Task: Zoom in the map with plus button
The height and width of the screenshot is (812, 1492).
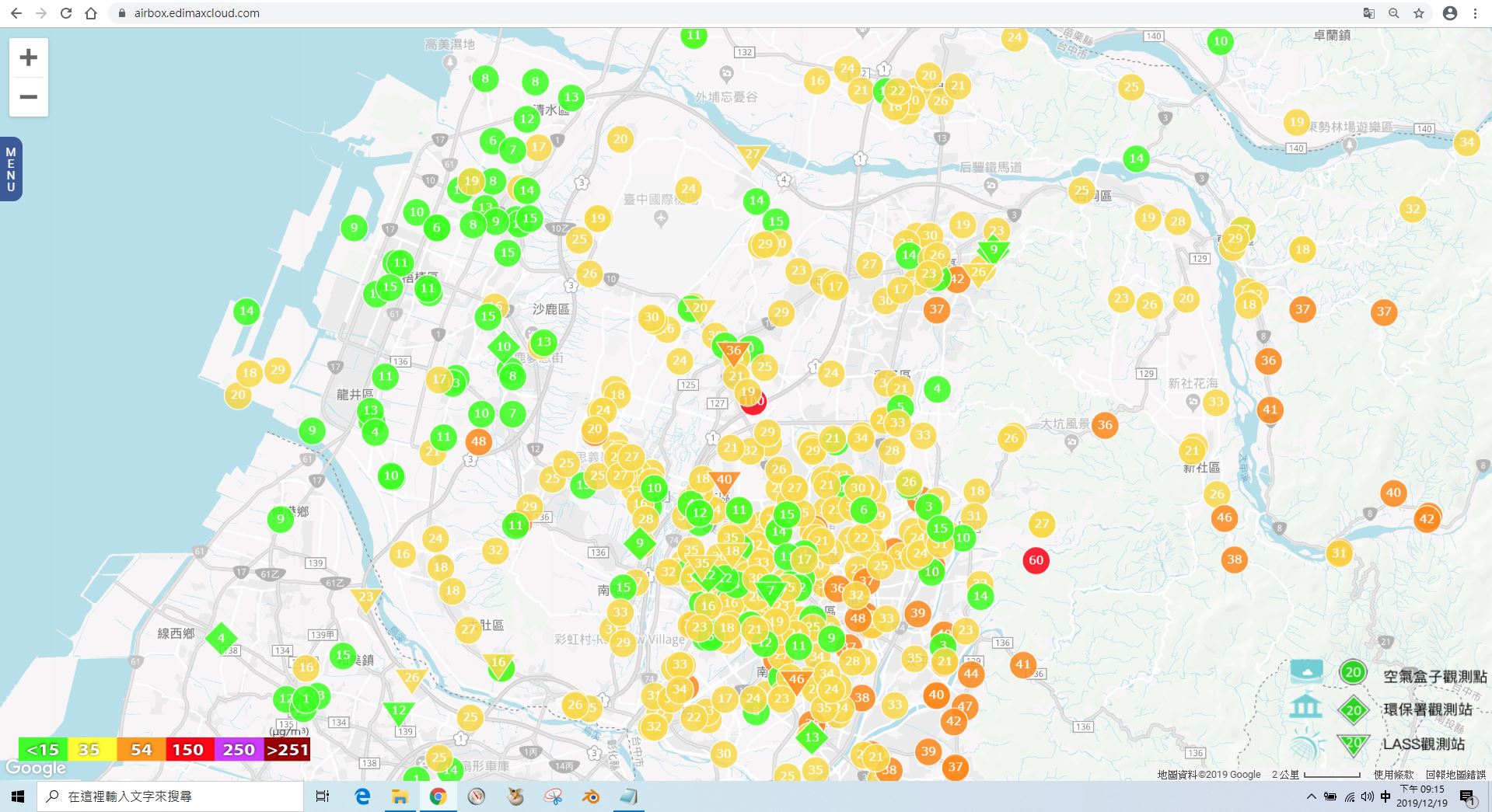Action: pyautogui.click(x=29, y=58)
